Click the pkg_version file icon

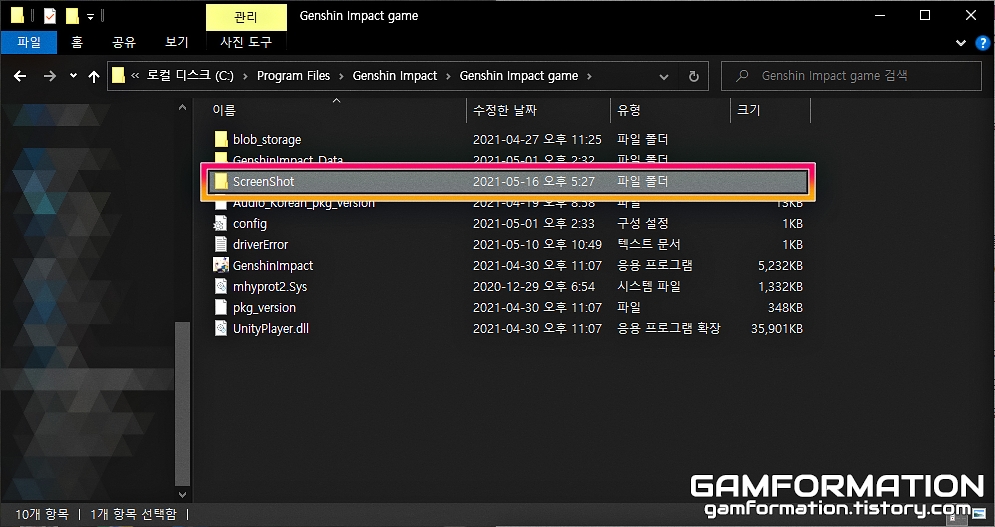[221, 307]
